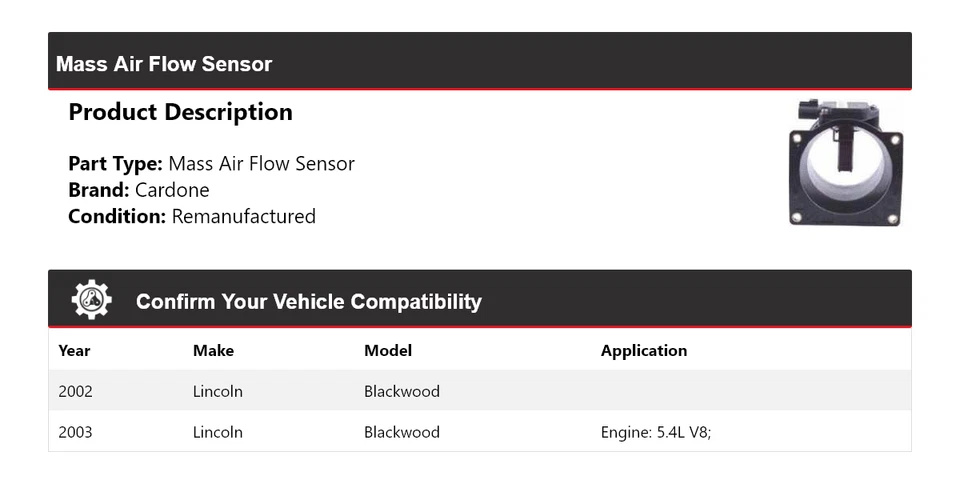Image resolution: width=960 pixels, height=484 pixels.
Task: Click the gear compatibility icon
Action: (91, 300)
